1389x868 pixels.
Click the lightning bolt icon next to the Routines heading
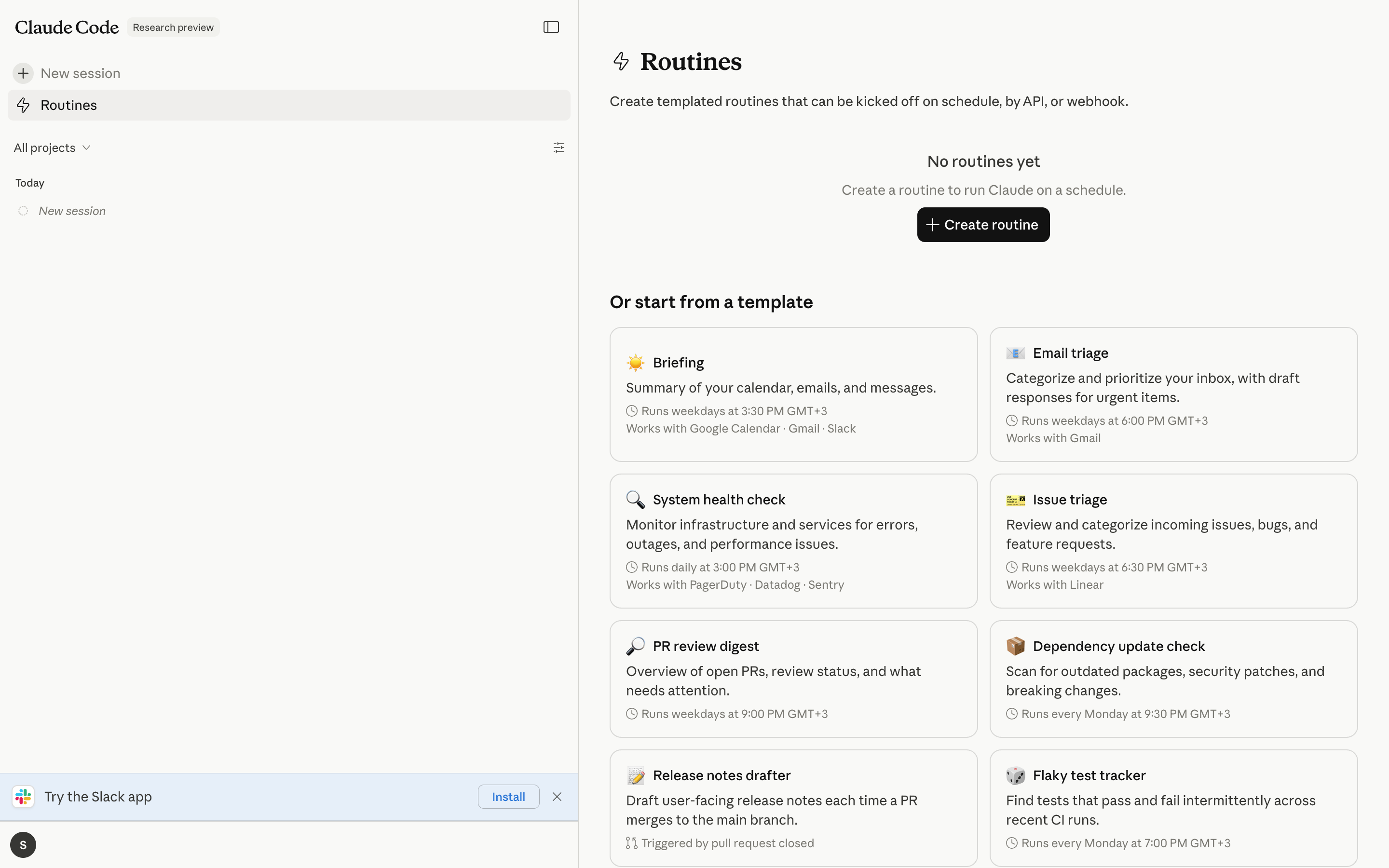tap(621, 61)
